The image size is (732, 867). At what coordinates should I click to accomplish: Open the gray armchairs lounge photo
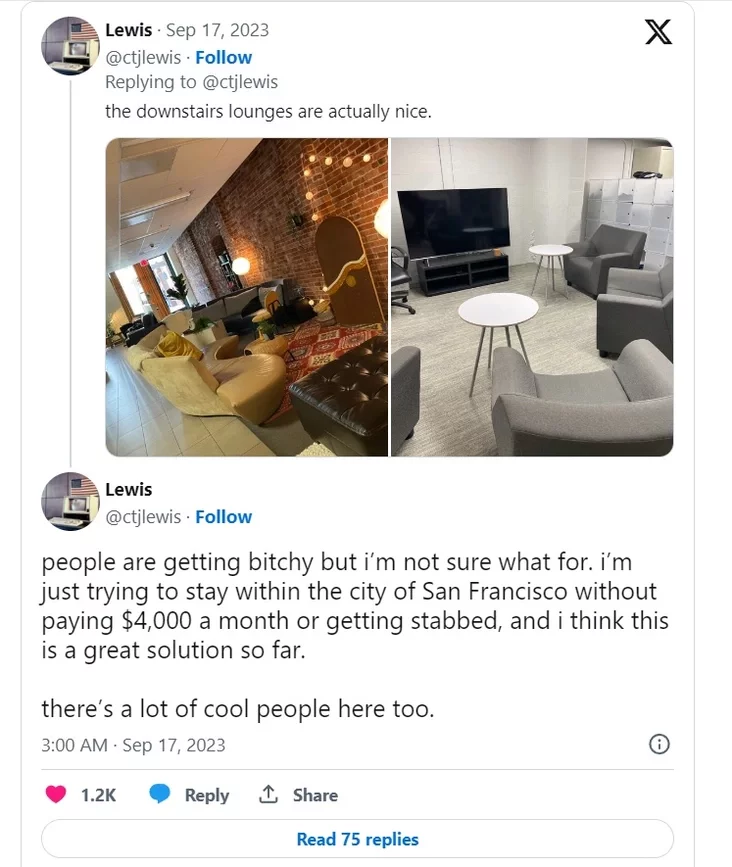tap(532, 297)
